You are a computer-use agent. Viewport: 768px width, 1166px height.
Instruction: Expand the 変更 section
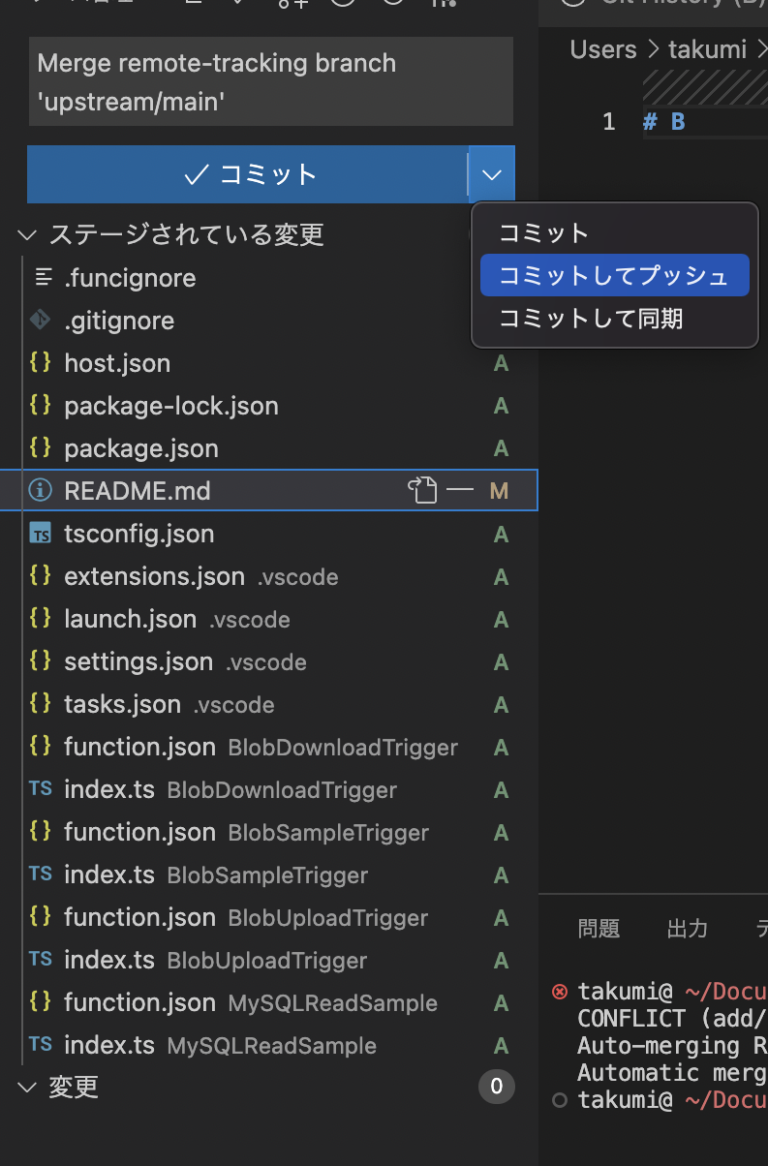click(26, 1087)
